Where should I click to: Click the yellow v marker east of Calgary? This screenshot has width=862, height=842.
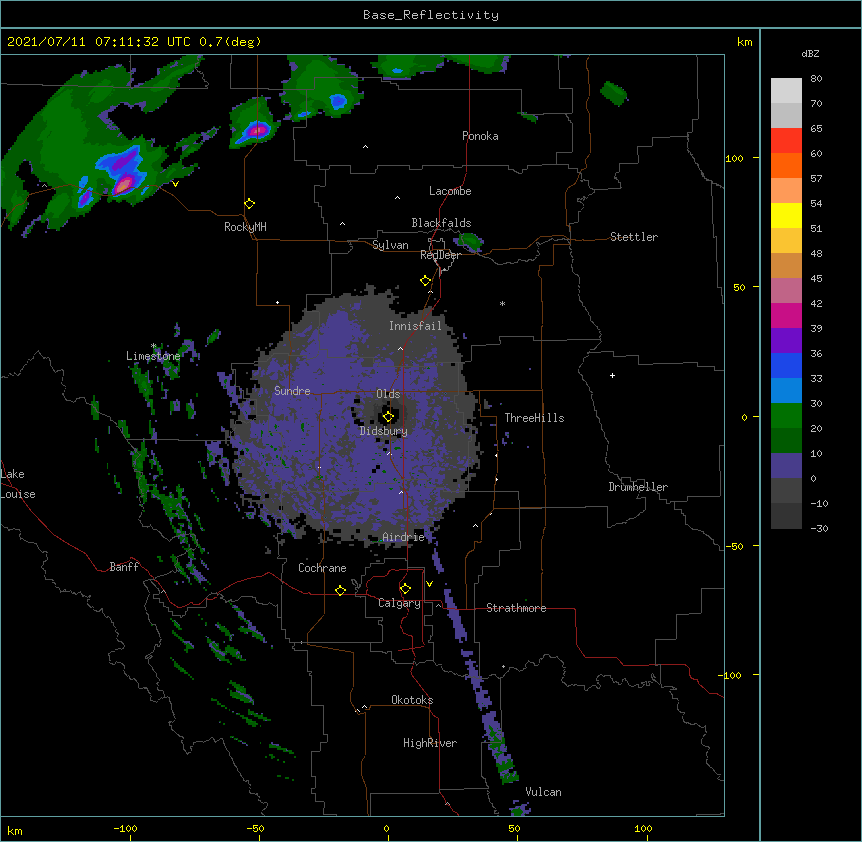tap(429, 584)
